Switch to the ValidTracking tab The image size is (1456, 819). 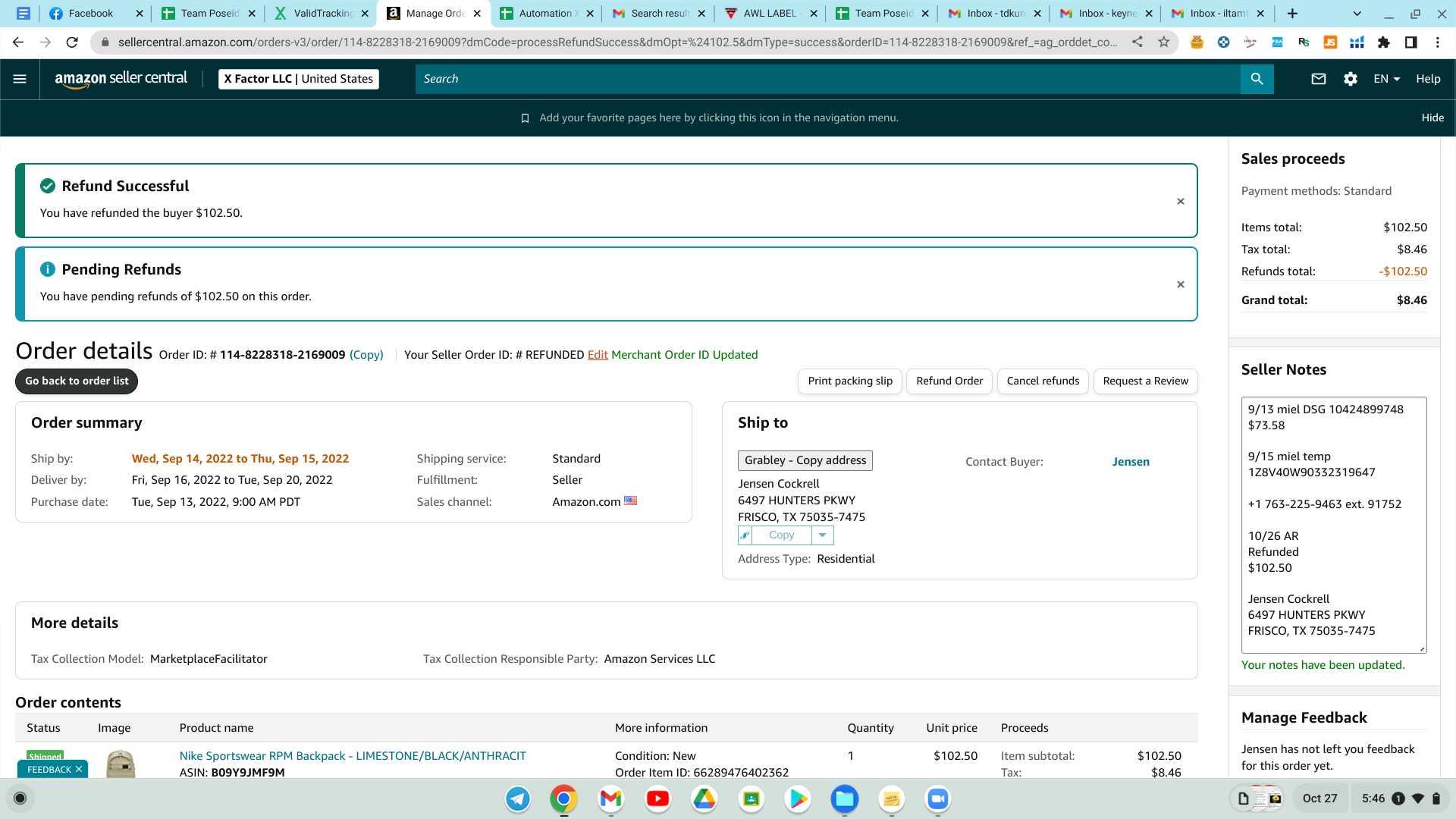coord(322,14)
